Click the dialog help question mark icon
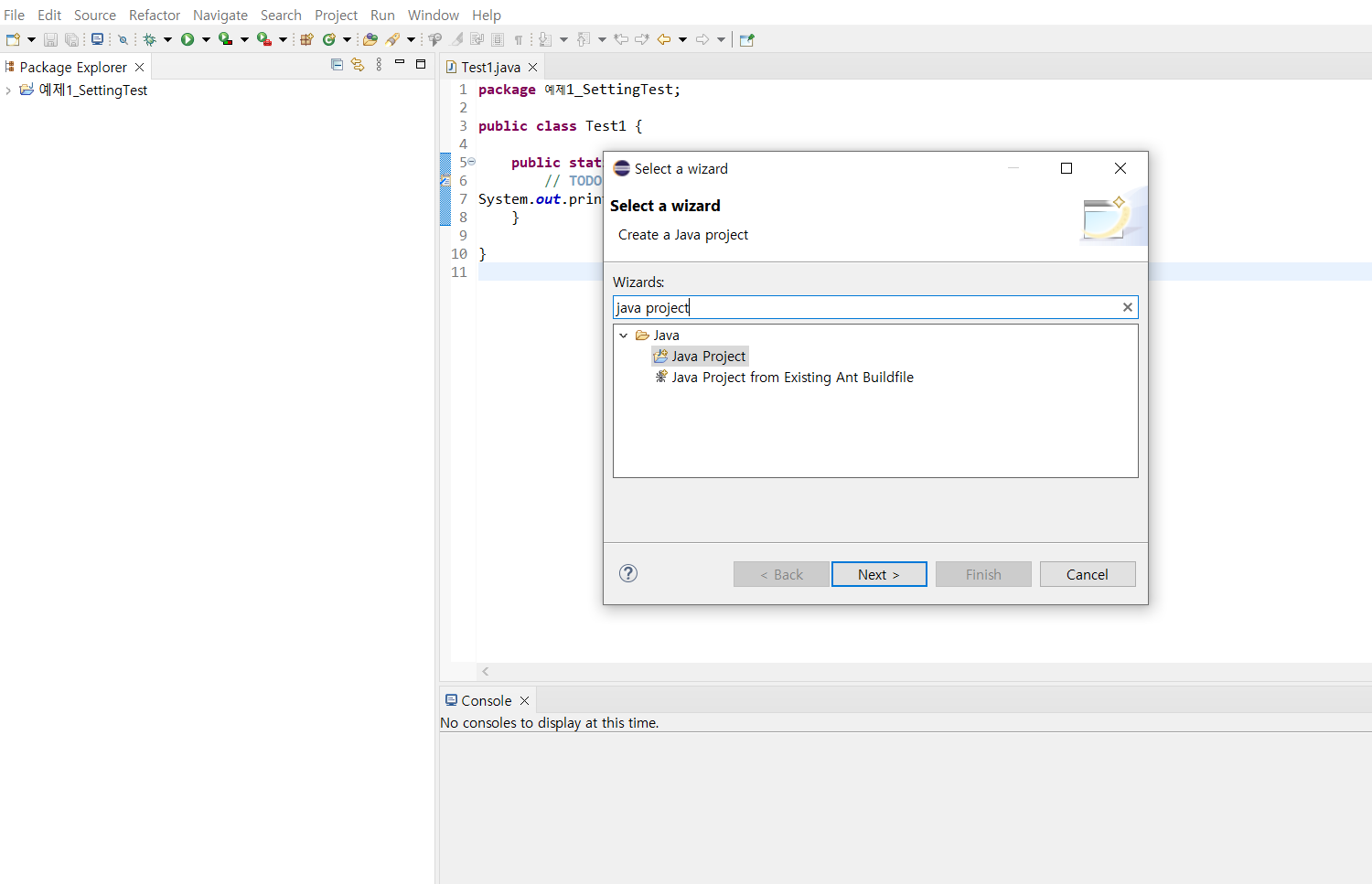This screenshot has width=1372, height=884. tap(628, 573)
